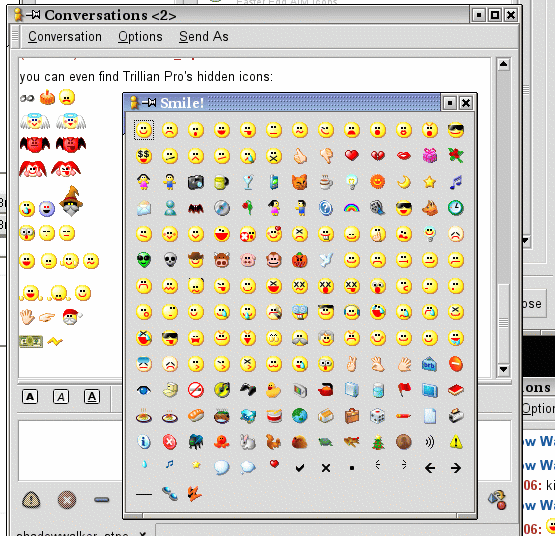
Task: Select the thumbs up emoticon
Action: click(x=300, y=156)
